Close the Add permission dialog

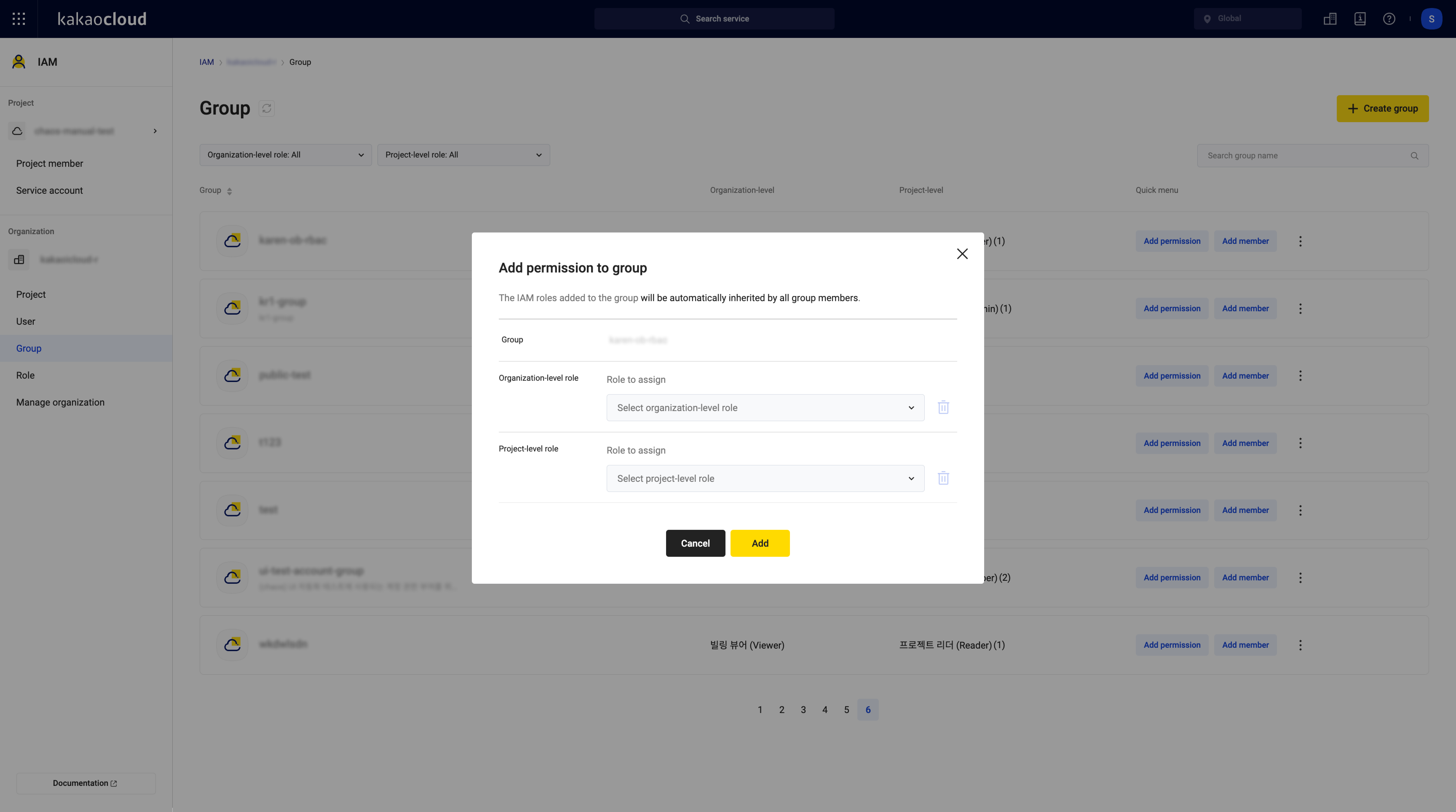(x=962, y=254)
